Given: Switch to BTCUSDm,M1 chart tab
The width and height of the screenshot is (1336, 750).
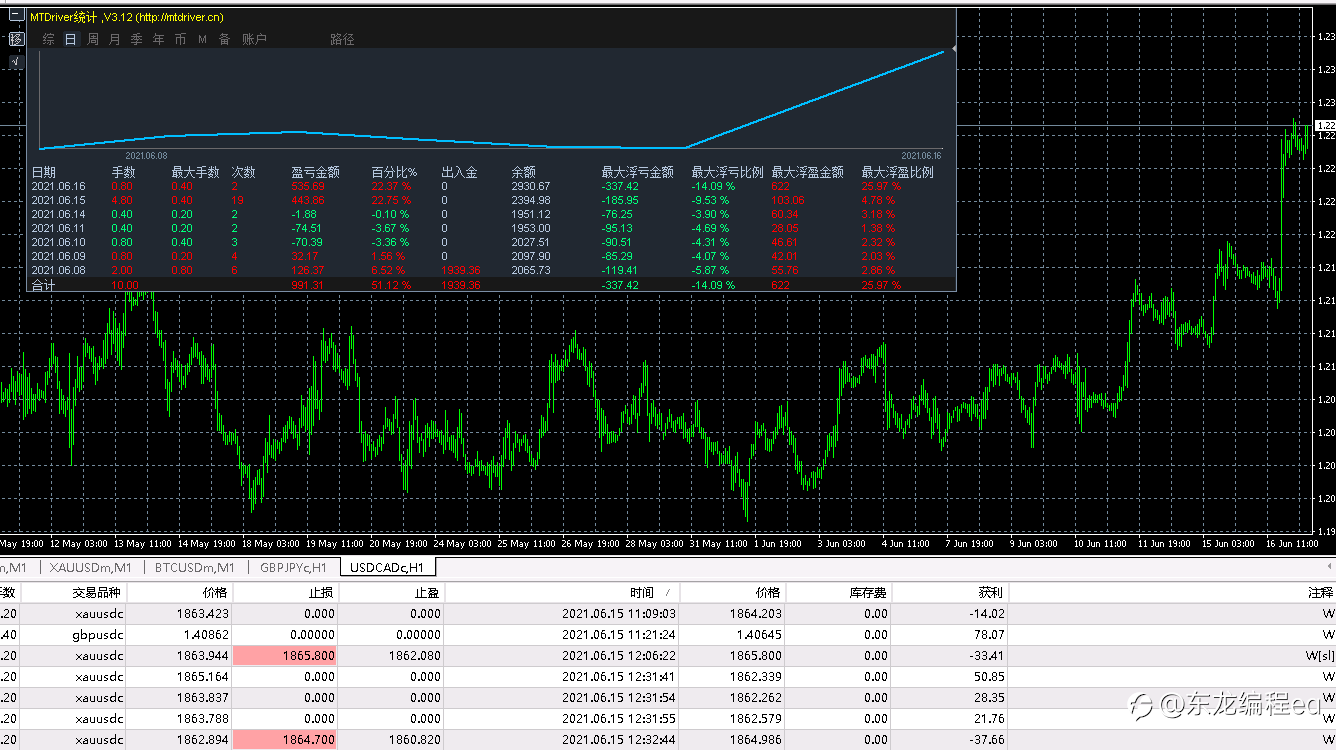Looking at the screenshot, I should (194, 567).
